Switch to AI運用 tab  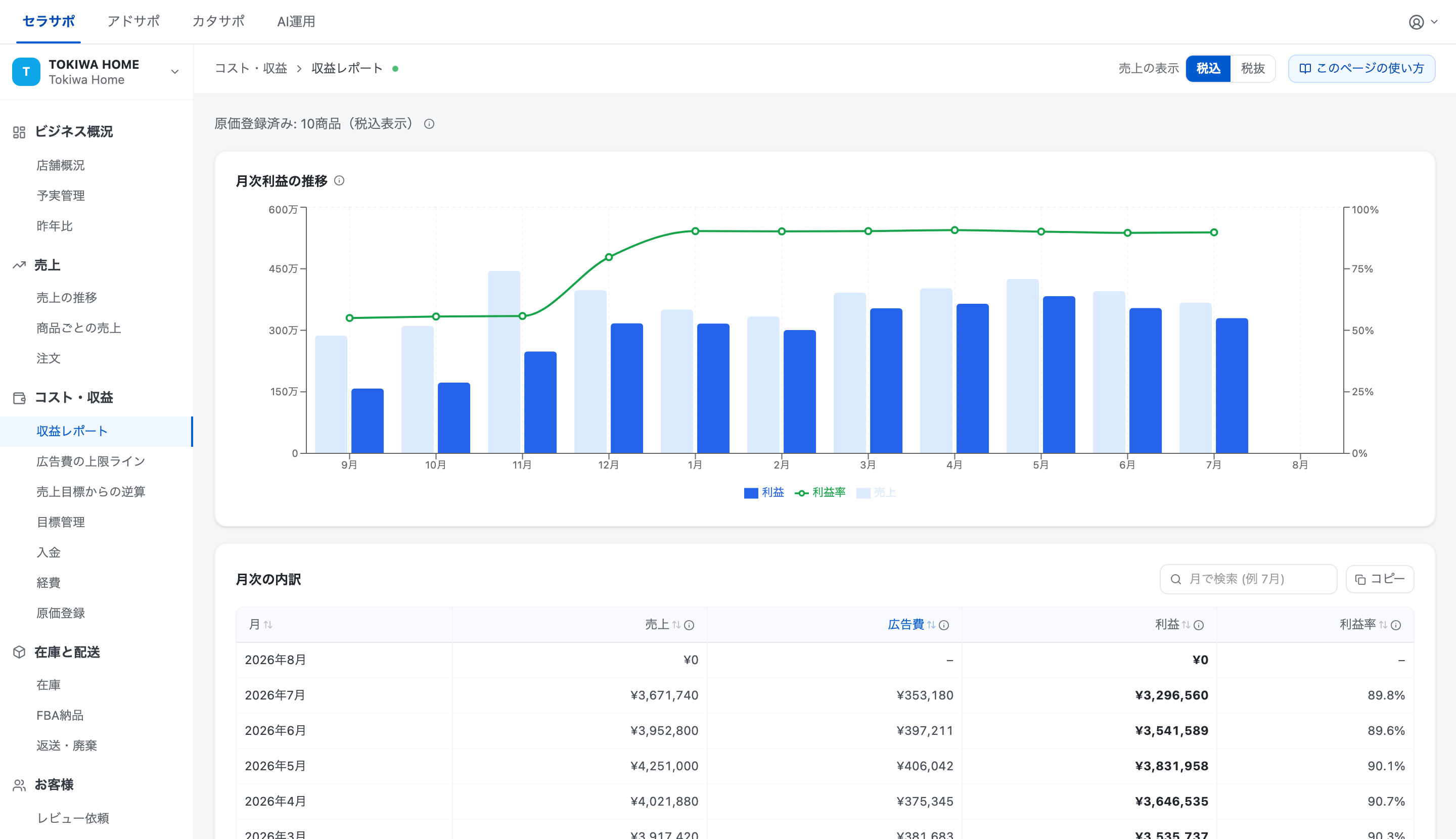pos(296,22)
